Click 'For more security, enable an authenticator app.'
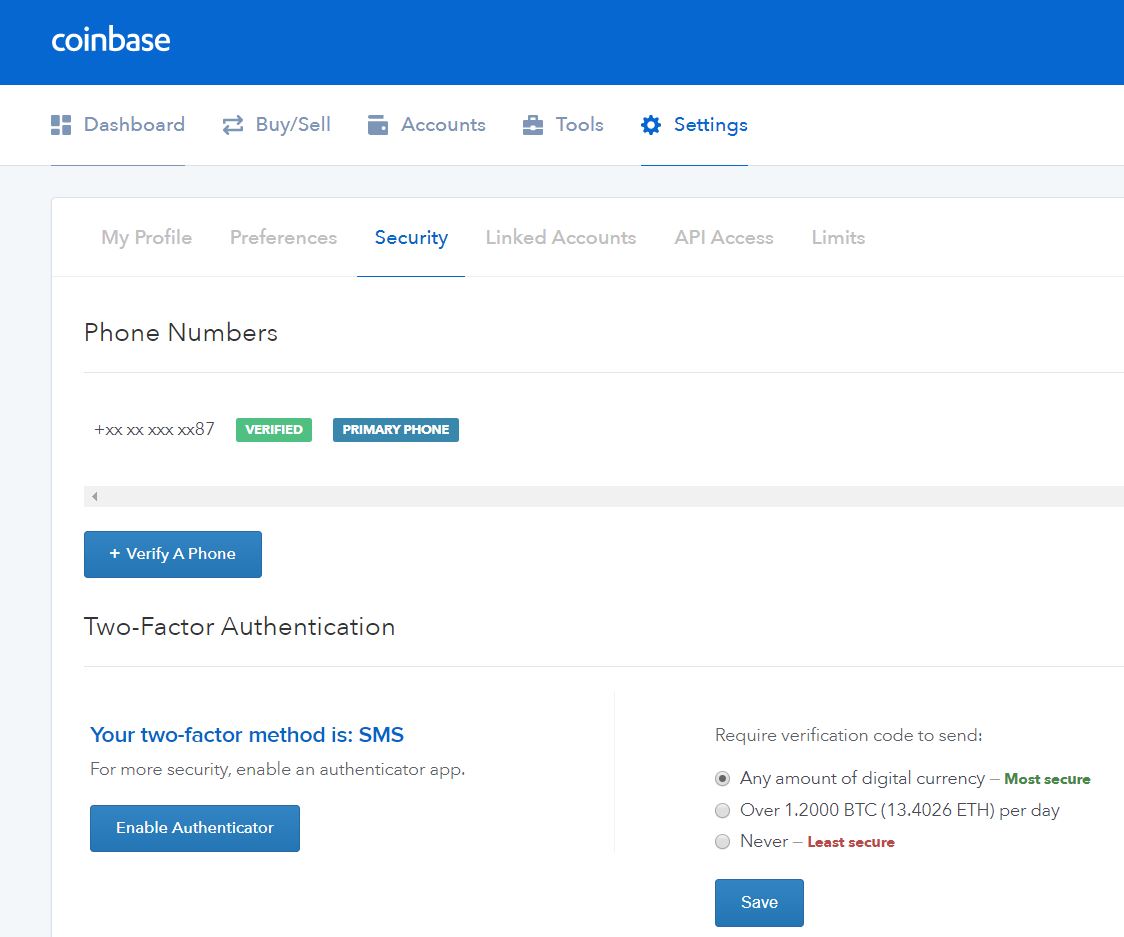1124x937 pixels. coord(277,770)
